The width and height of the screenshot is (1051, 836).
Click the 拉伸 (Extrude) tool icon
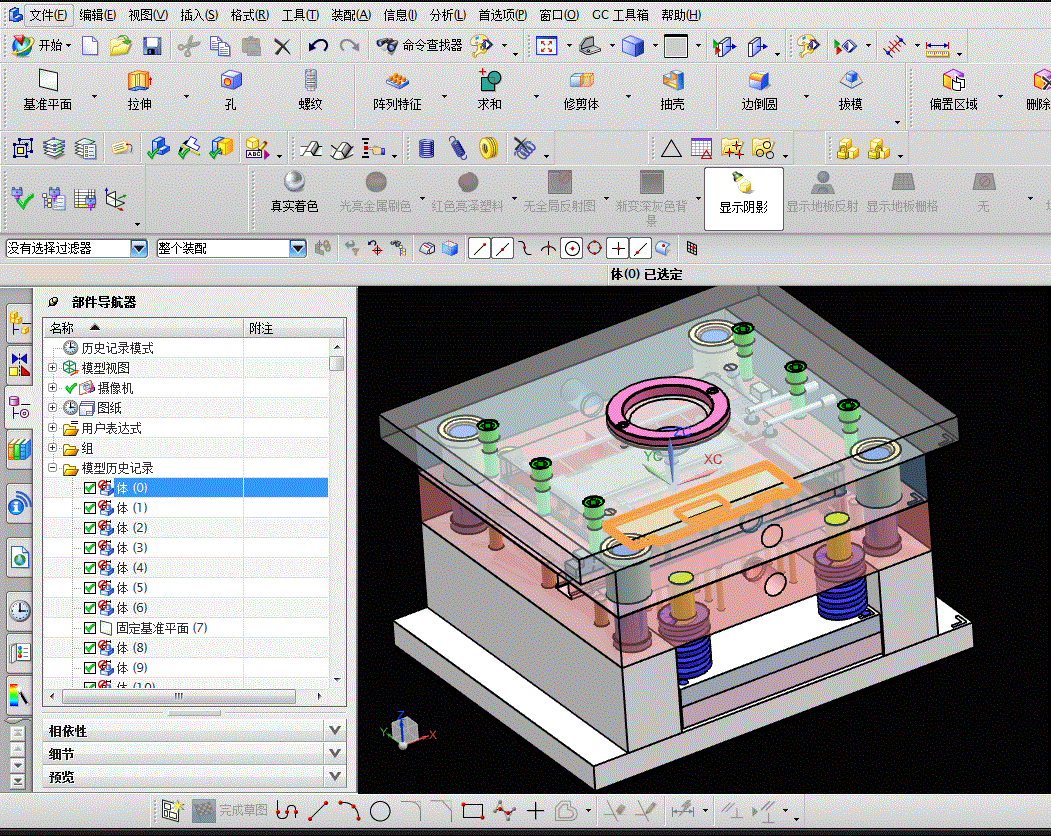(x=139, y=82)
